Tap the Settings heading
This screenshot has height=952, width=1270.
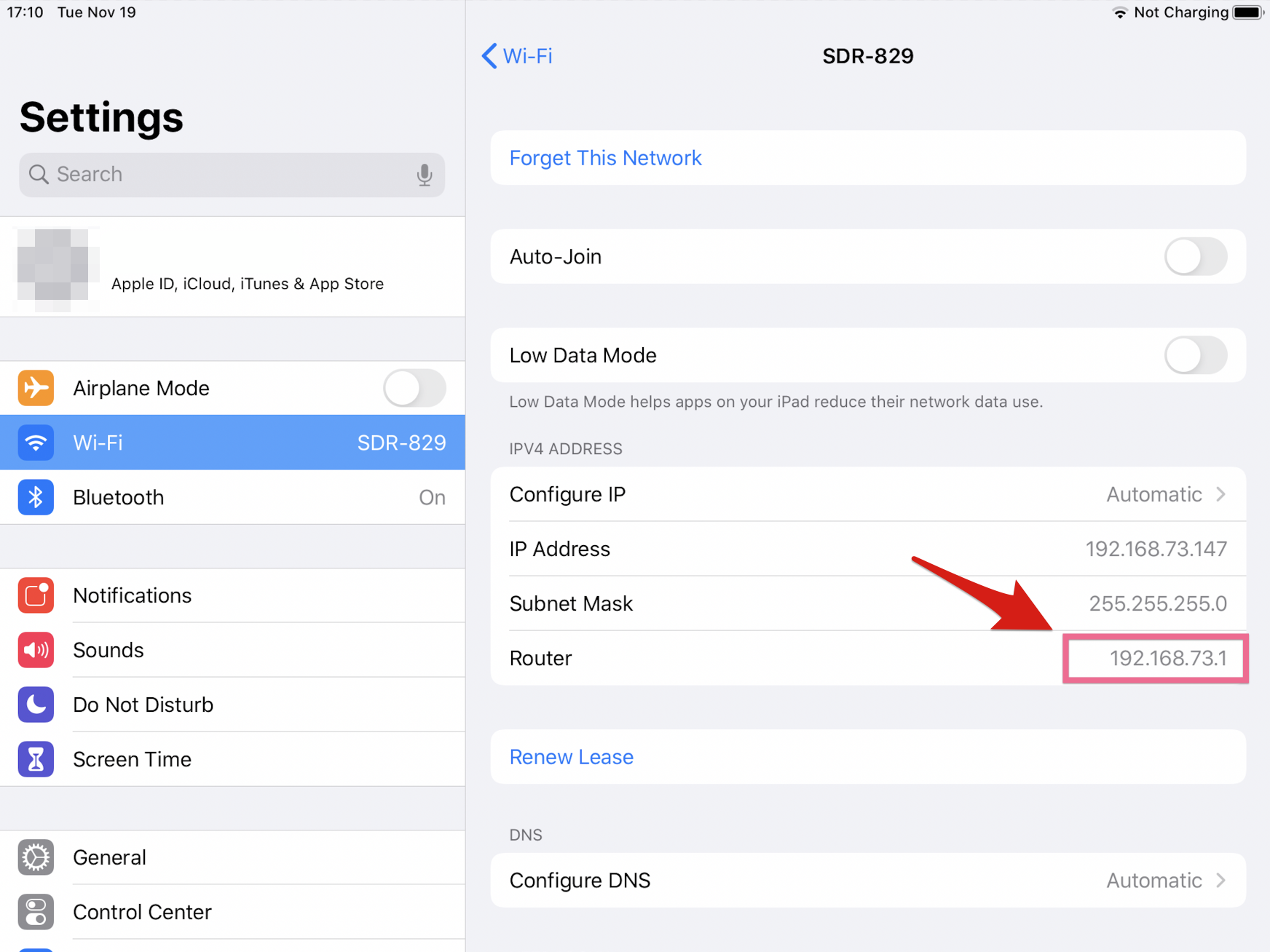pos(101,116)
